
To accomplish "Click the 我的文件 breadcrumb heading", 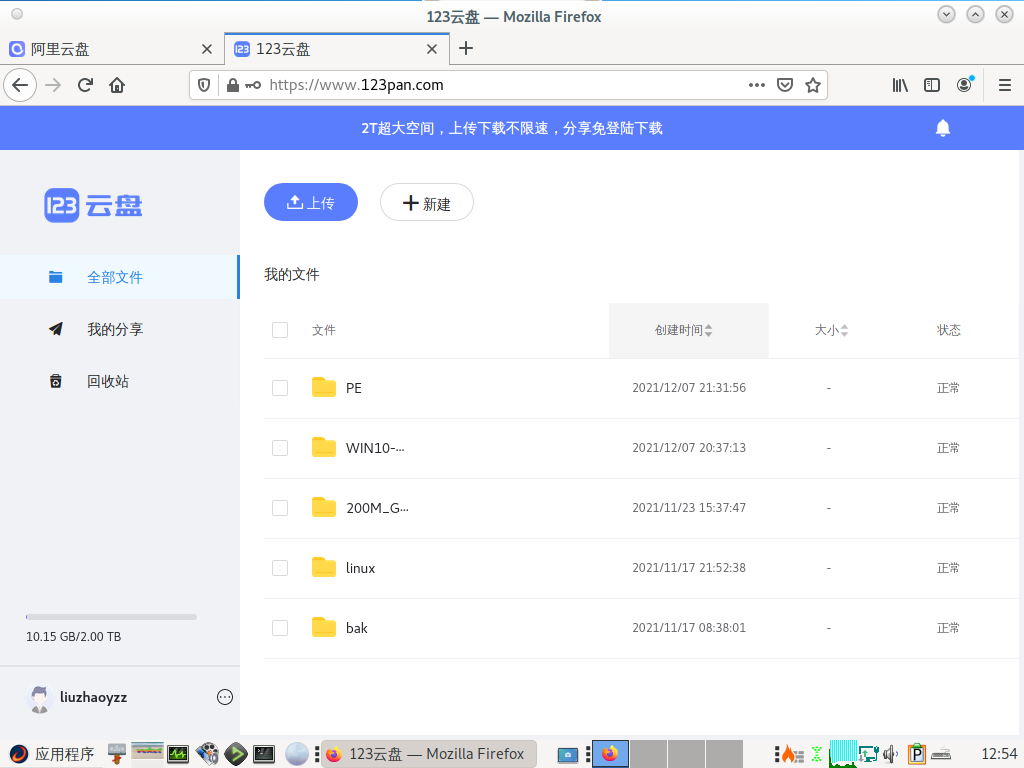I will [x=291, y=274].
